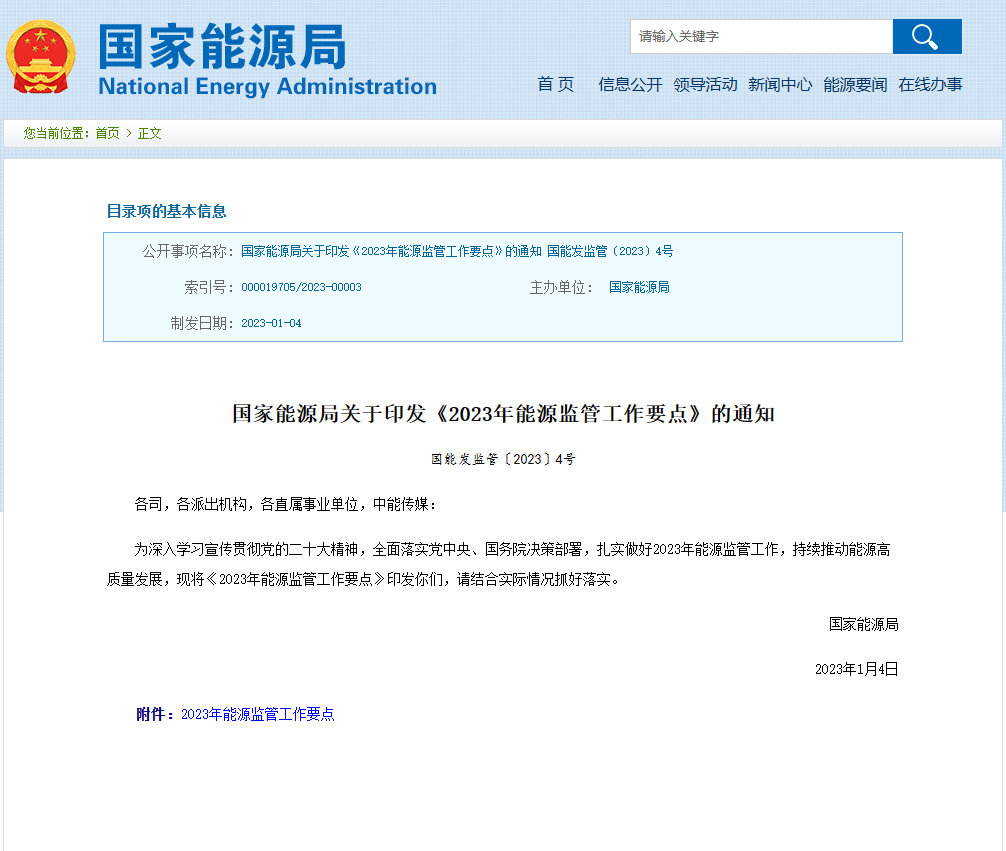Viewport: 1006px width, 851px height.
Task: Click the 国家能源局 signature line
Action: pos(864,624)
